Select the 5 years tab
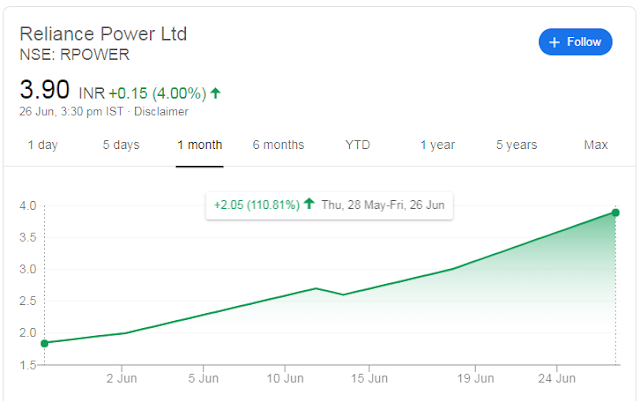Image resolution: width=640 pixels, height=402 pixels. [x=516, y=145]
